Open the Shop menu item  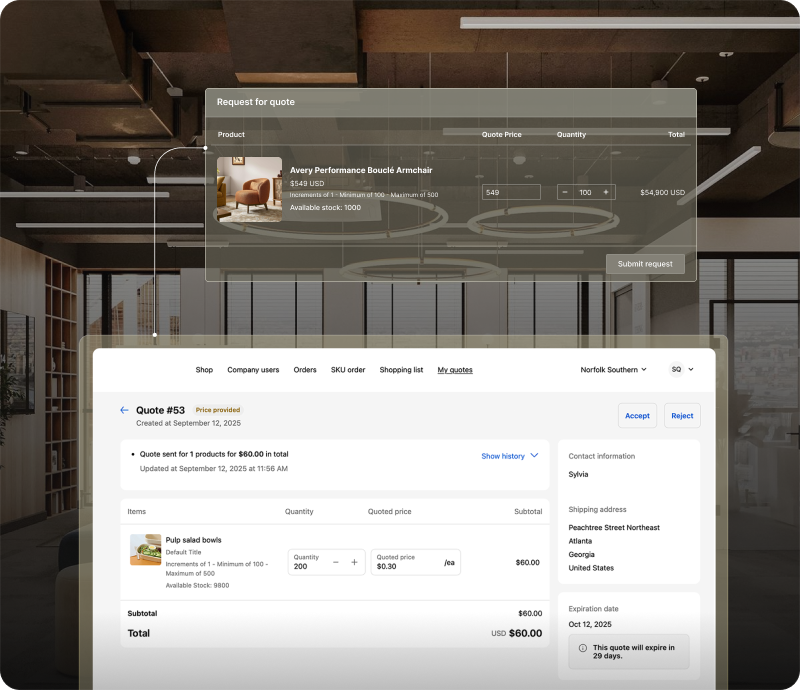(204, 370)
